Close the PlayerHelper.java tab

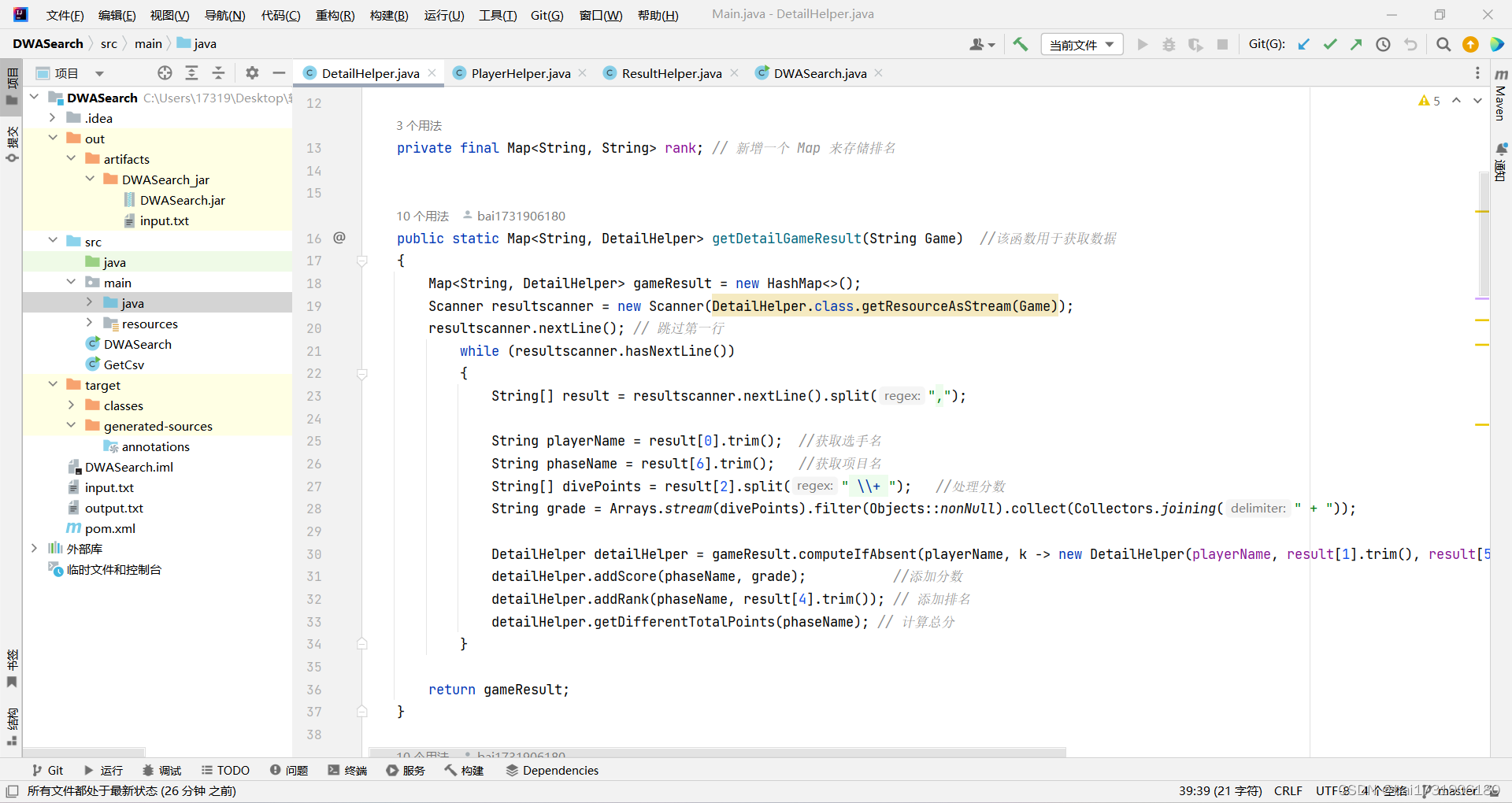click(583, 73)
